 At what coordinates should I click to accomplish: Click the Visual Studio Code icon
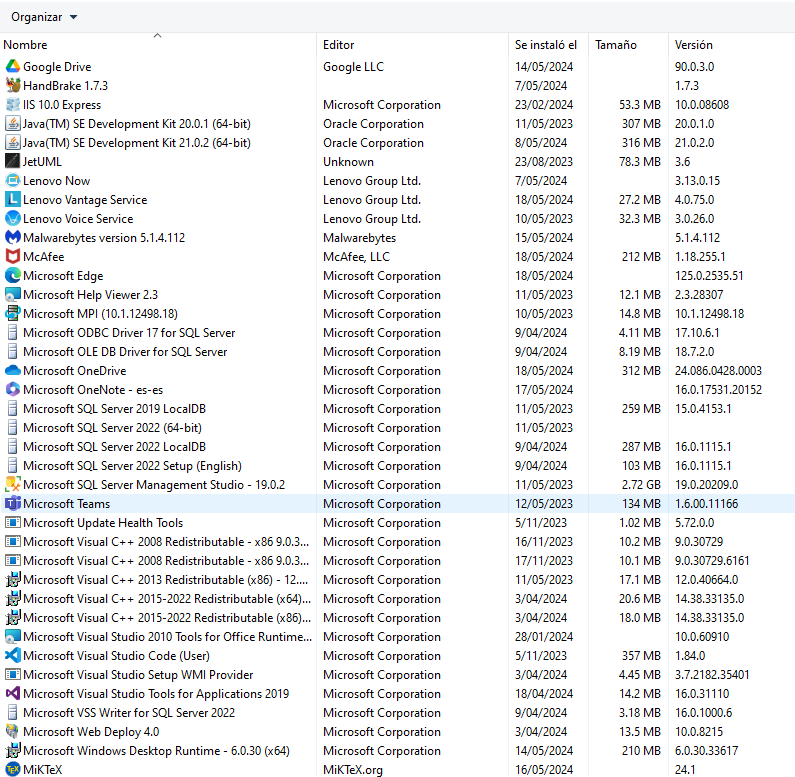click(x=13, y=655)
